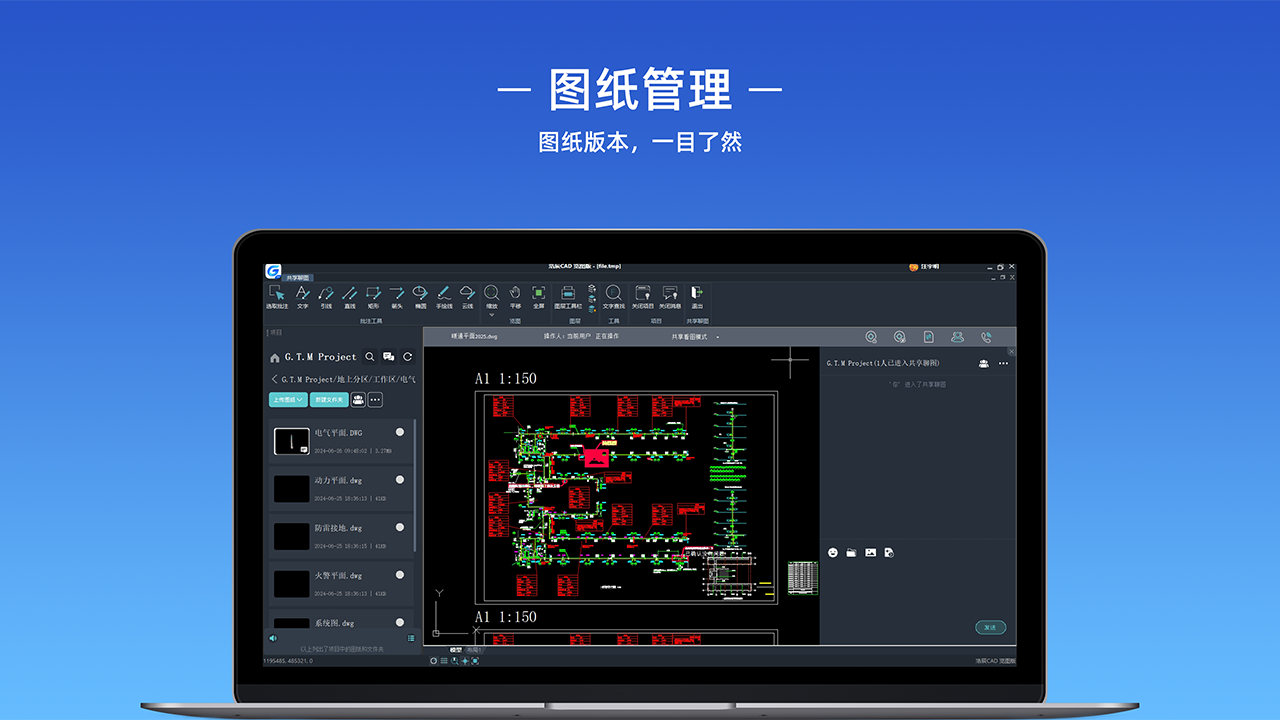Screen dimensions: 1280x720
Task: Switch to the 布局1 layout tab
Action: 472,650
